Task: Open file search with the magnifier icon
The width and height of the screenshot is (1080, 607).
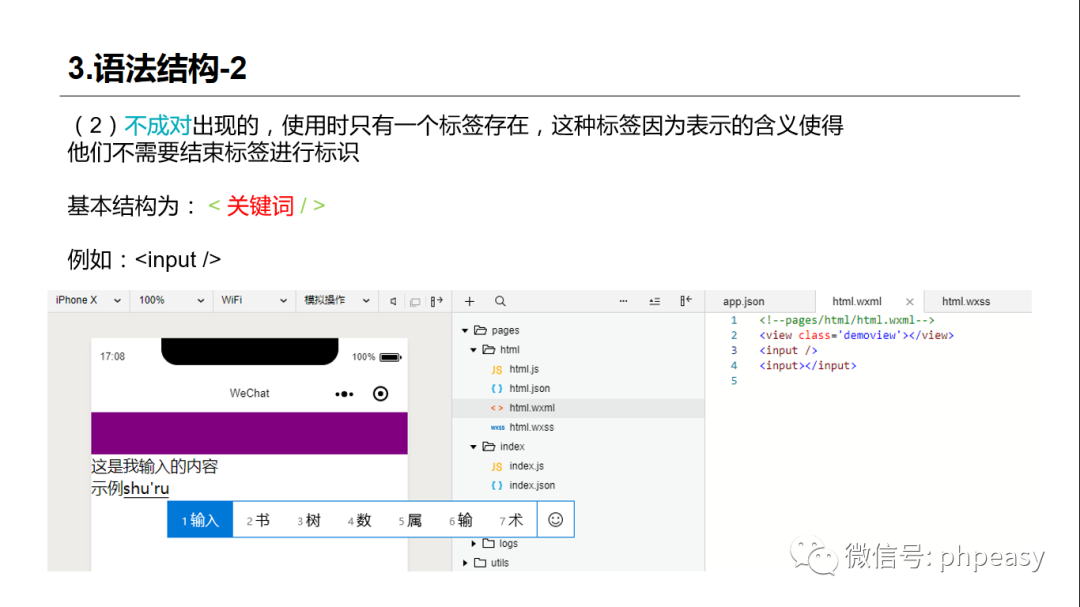Action: (x=500, y=300)
